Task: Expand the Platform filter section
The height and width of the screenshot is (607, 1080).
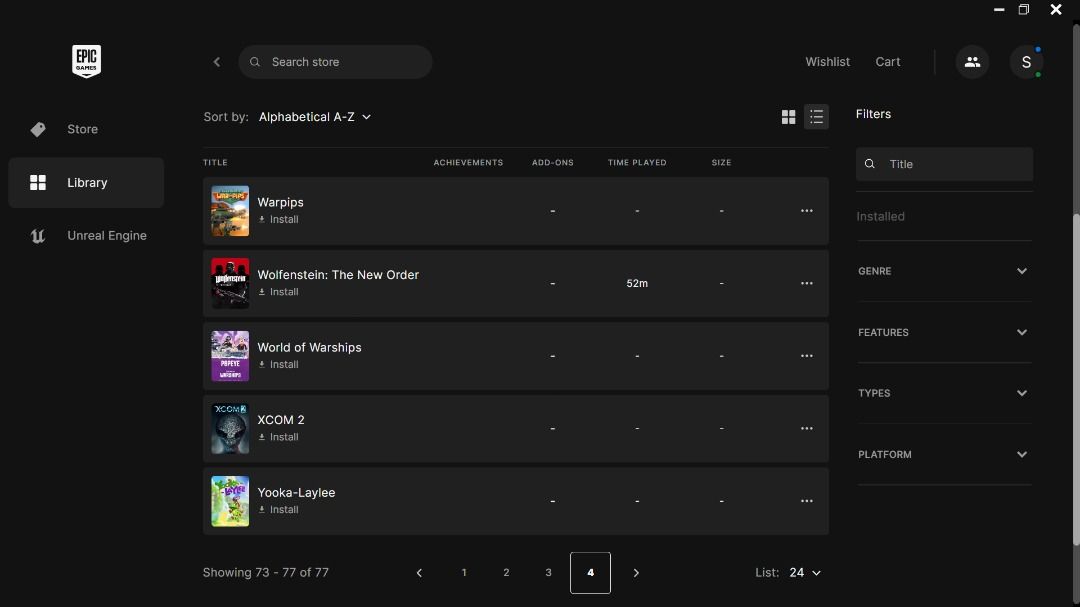Action: 943,455
